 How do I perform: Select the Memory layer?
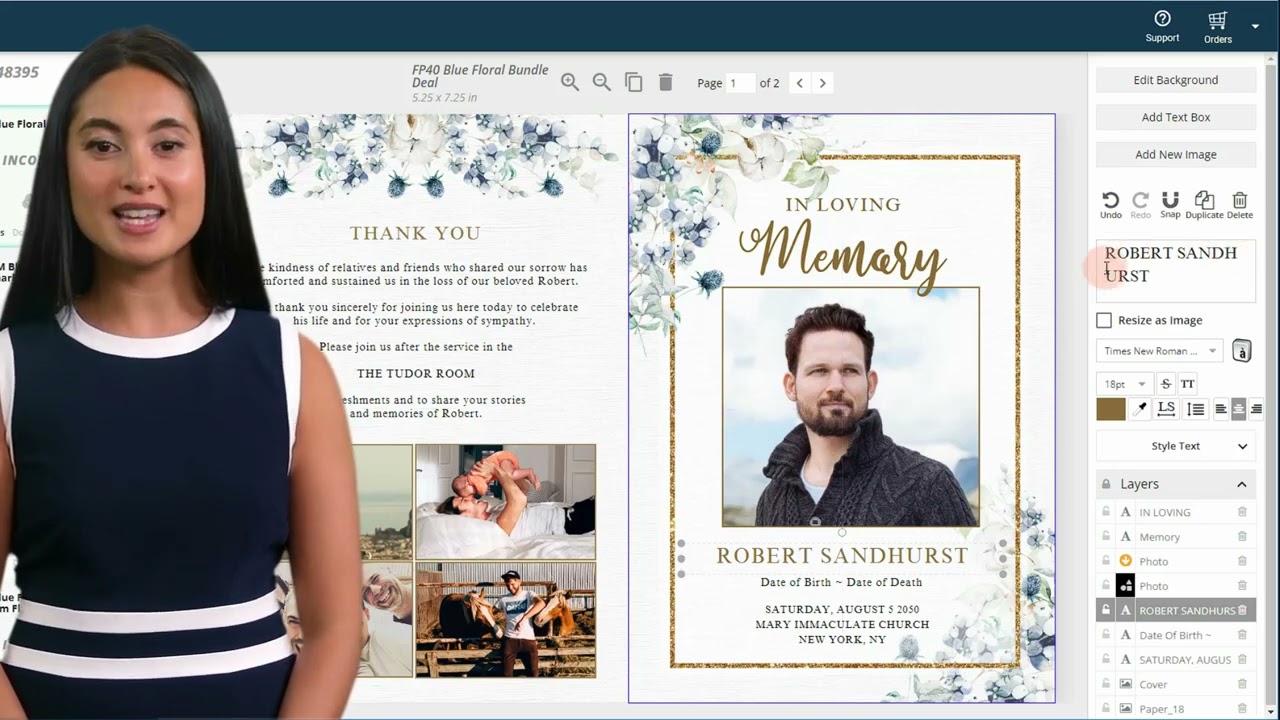coord(1160,537)
